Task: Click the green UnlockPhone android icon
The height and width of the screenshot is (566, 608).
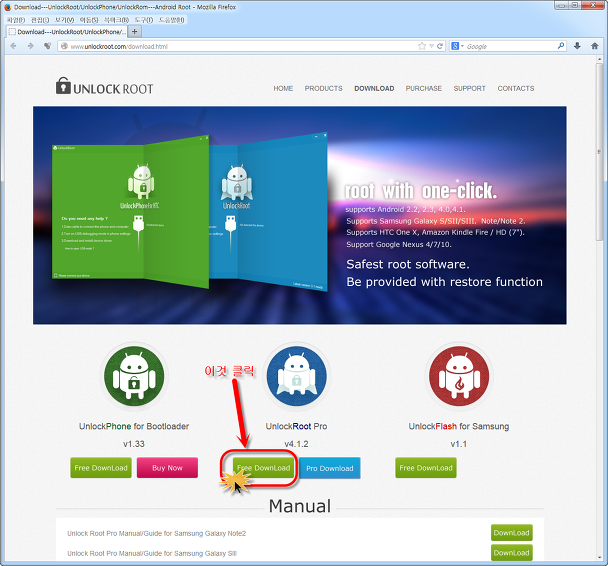Action: (x=134, y=376)
